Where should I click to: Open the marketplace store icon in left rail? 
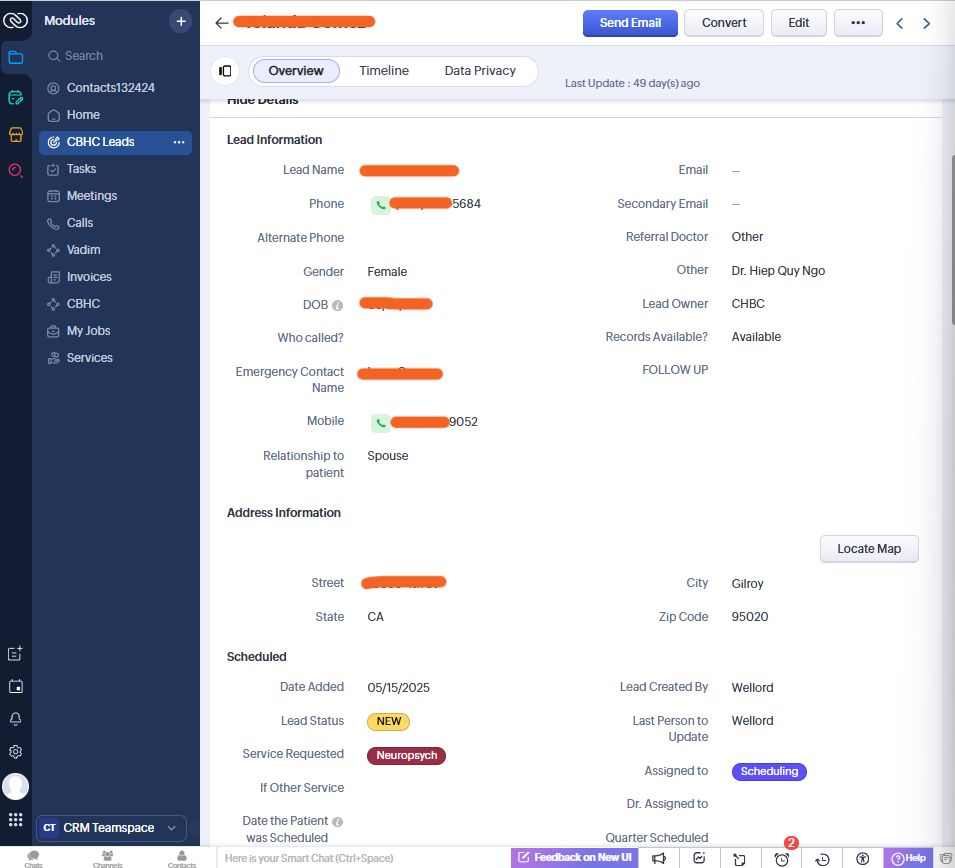pos(15,135)
